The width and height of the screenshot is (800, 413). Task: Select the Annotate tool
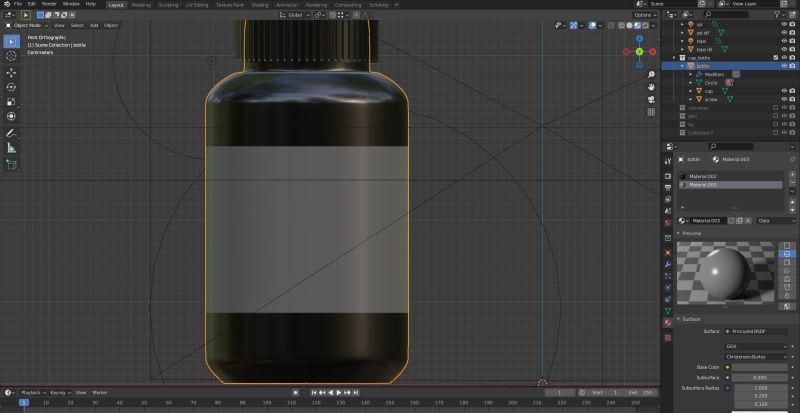pyautogui.click(x=11, y=134)
